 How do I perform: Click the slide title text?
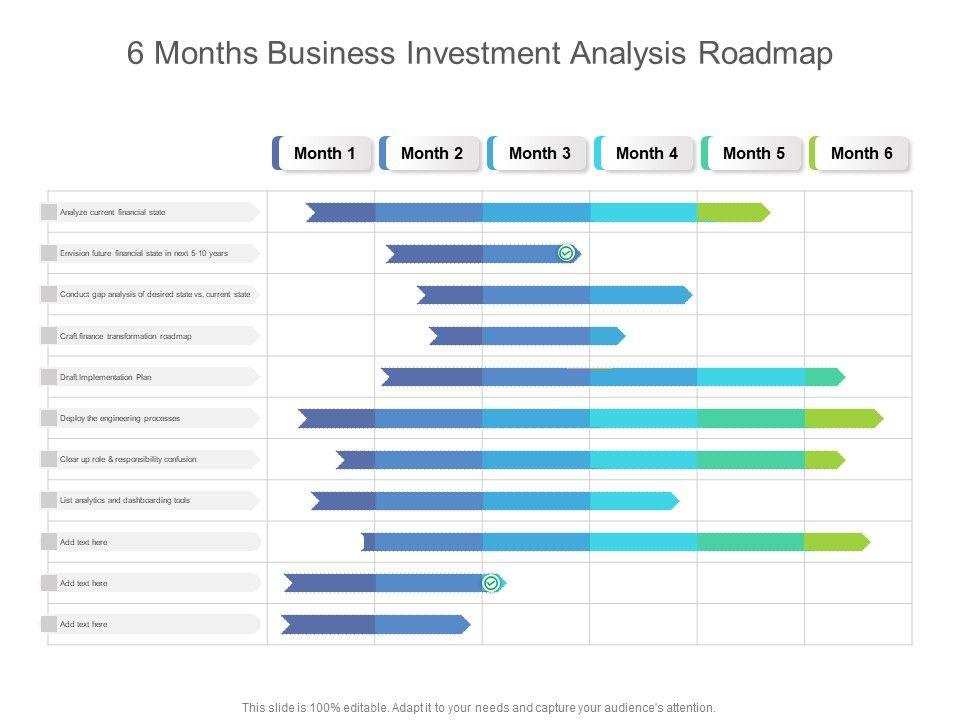pyautogui.click(x=480, y=54)
